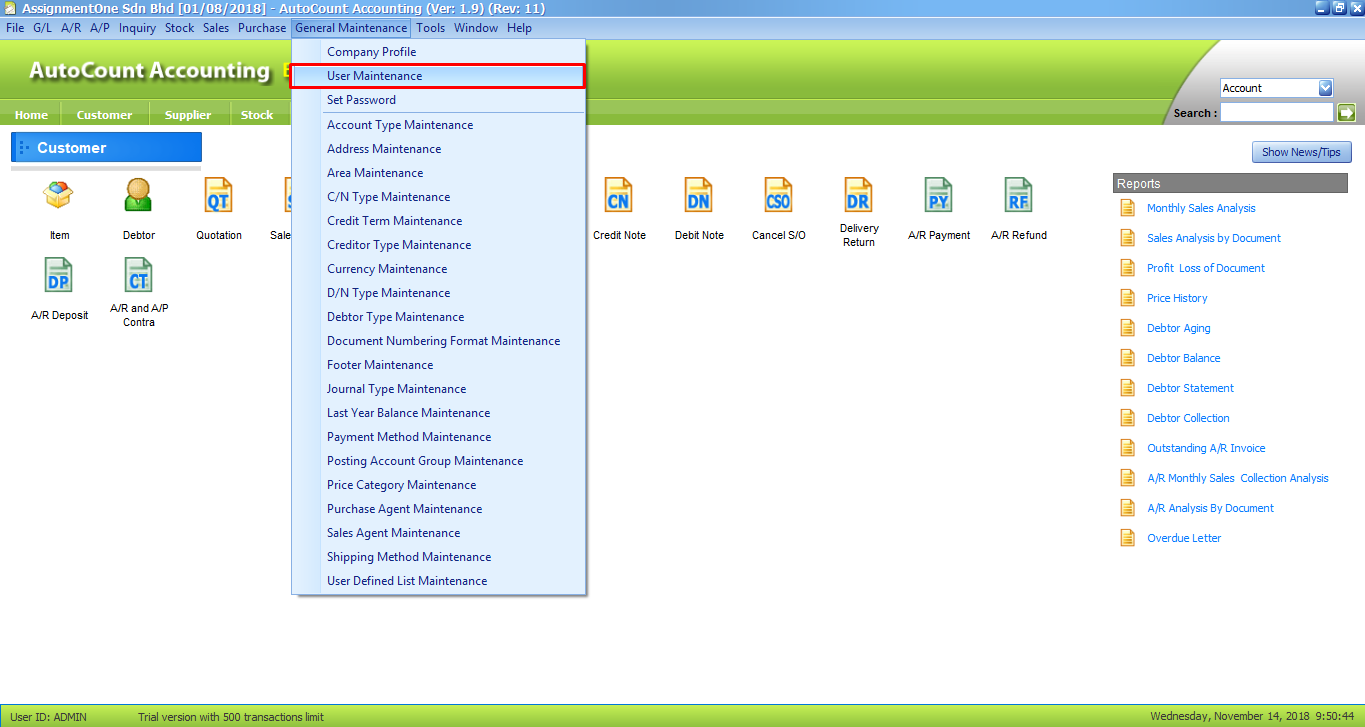Open the Inquiry menu
The height and width of the screenshot is (727, 1365).
pos(138,28)
